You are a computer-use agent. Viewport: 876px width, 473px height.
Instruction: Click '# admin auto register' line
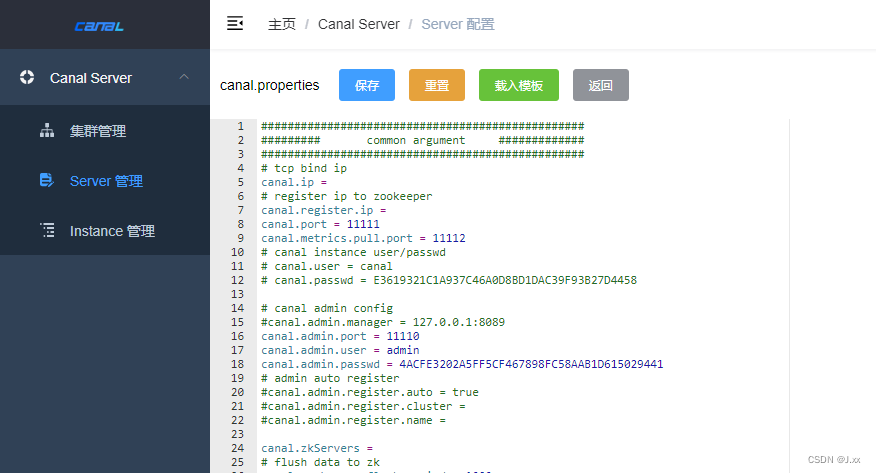click(330, 378)
